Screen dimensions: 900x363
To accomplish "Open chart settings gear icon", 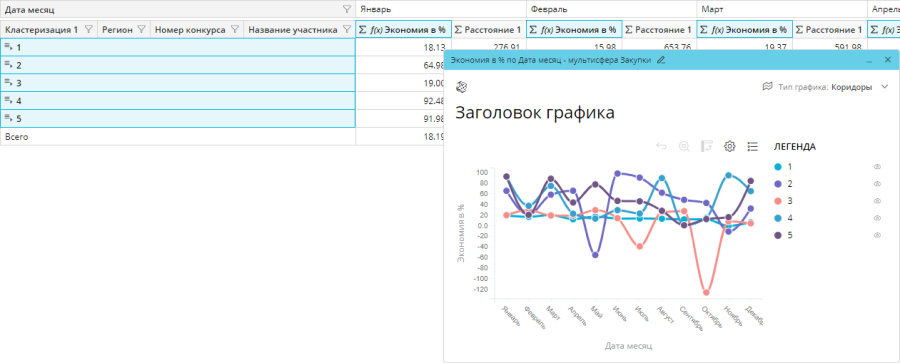I will (730, 146).
